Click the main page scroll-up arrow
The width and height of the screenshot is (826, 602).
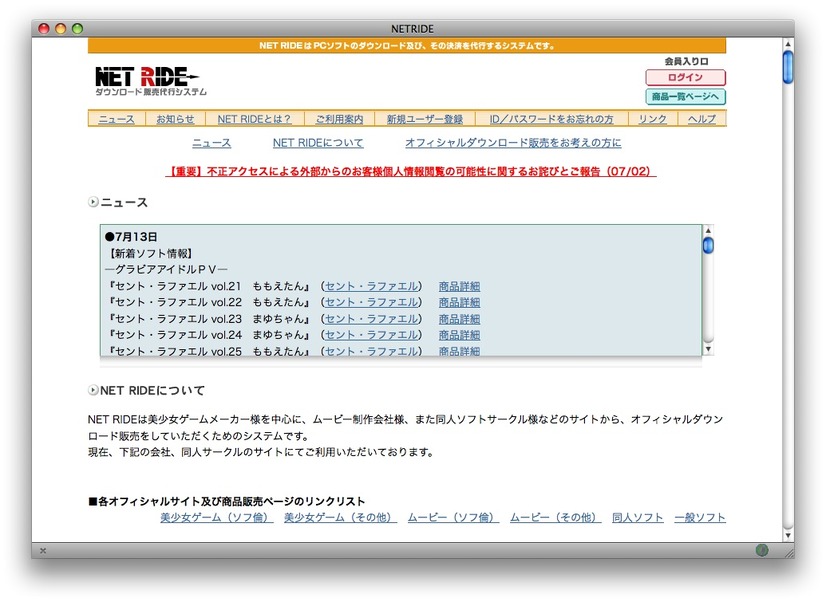pos(788,44)
